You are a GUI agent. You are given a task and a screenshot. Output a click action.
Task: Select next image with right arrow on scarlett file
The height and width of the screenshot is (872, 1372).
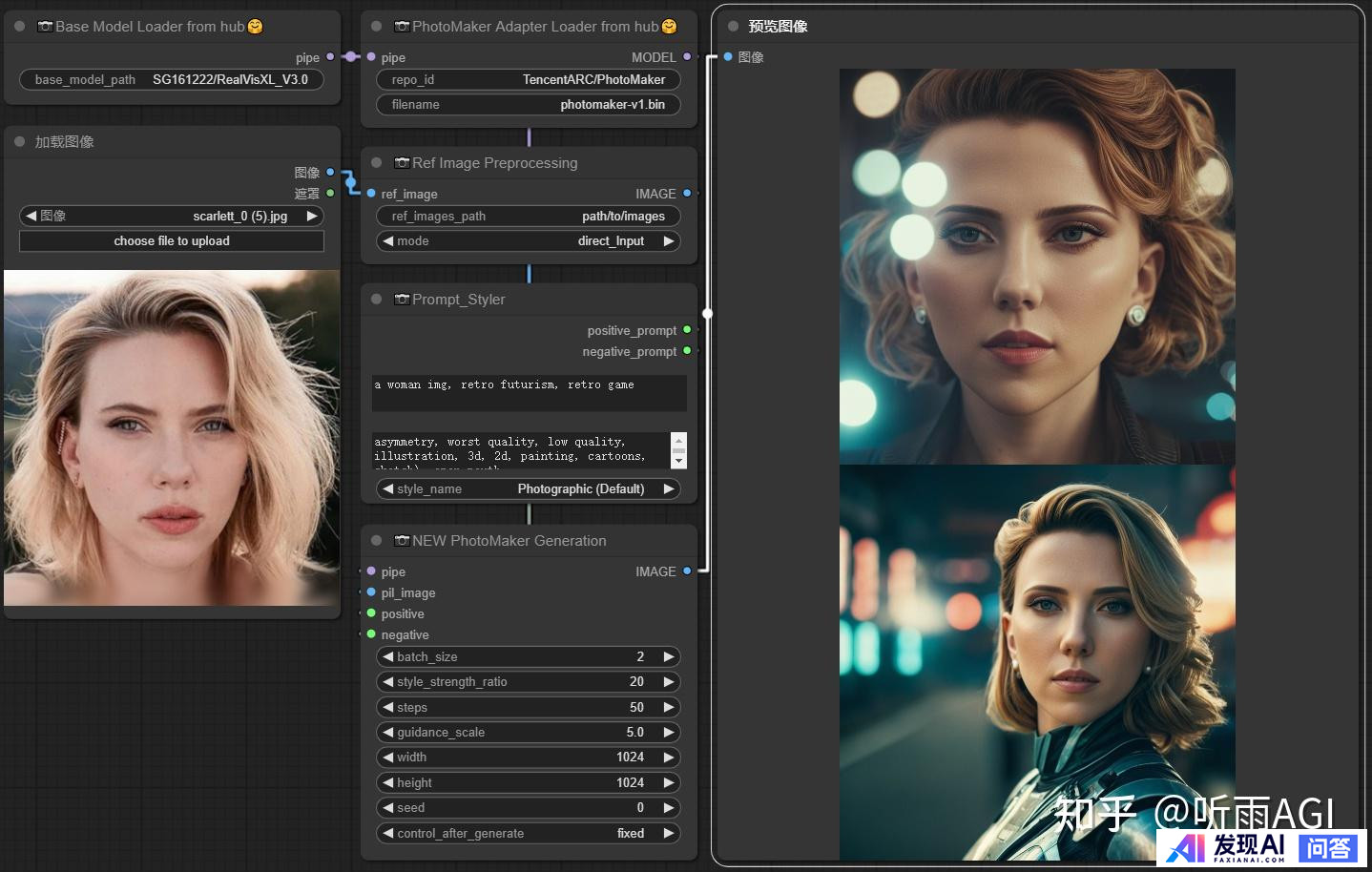(311, 217)
